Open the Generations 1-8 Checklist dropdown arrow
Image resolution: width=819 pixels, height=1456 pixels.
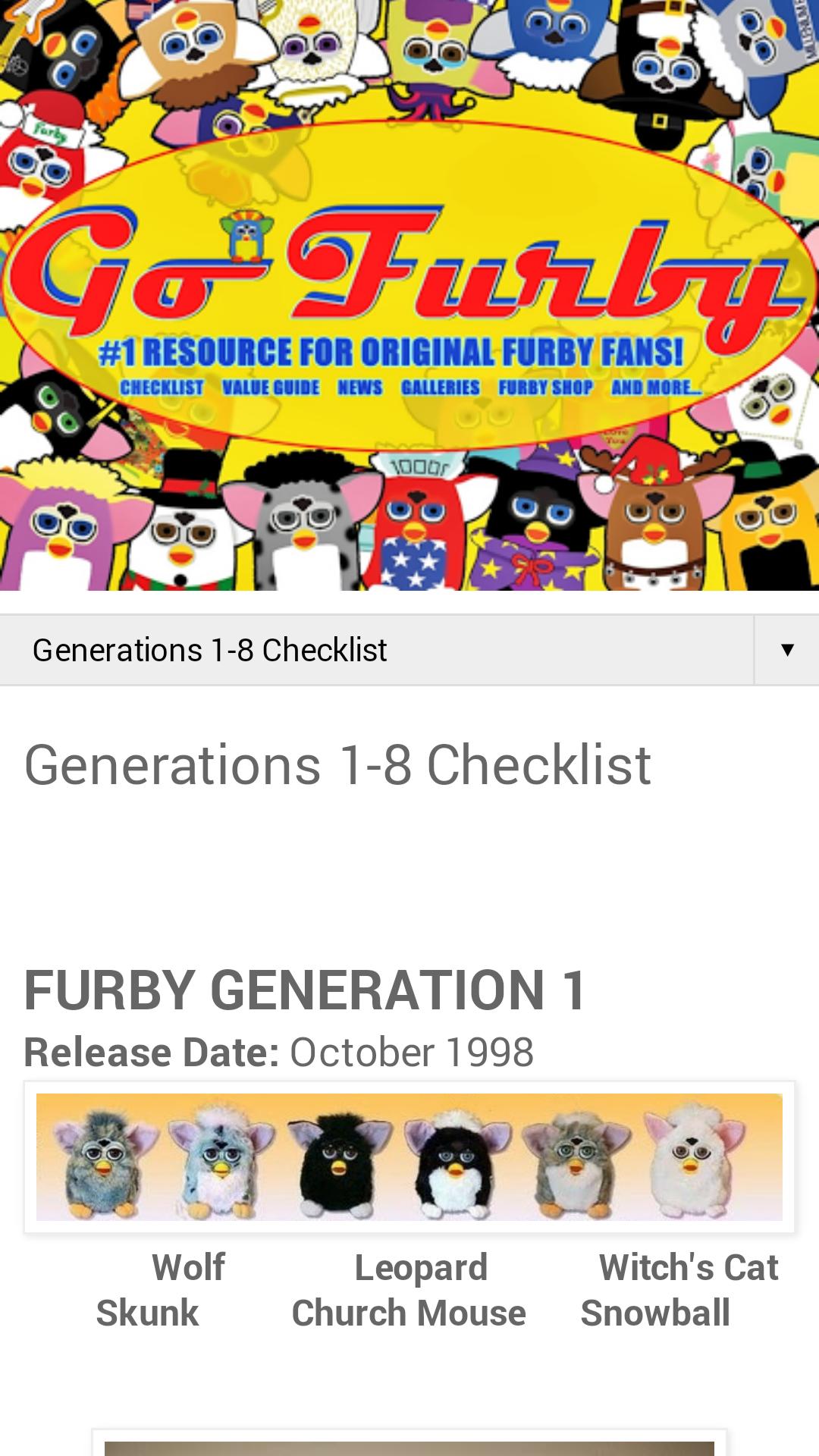(786, 650)
